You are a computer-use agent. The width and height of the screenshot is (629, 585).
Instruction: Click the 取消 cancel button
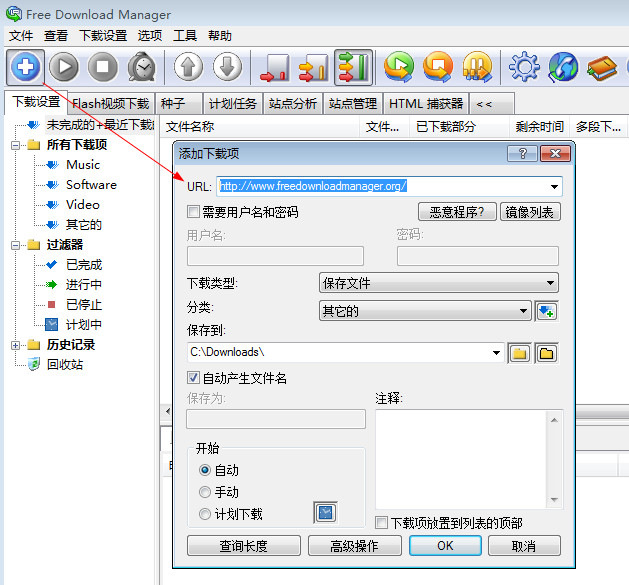[524, 546]
